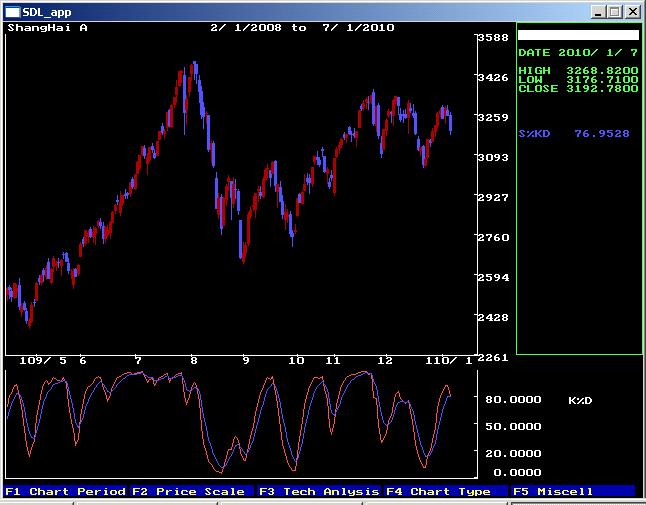The width and height of the screenshot is (646, 505).
Task: Click the 80.0000 KD axis label
Action: pyautogui.click(x=513, y=400)
